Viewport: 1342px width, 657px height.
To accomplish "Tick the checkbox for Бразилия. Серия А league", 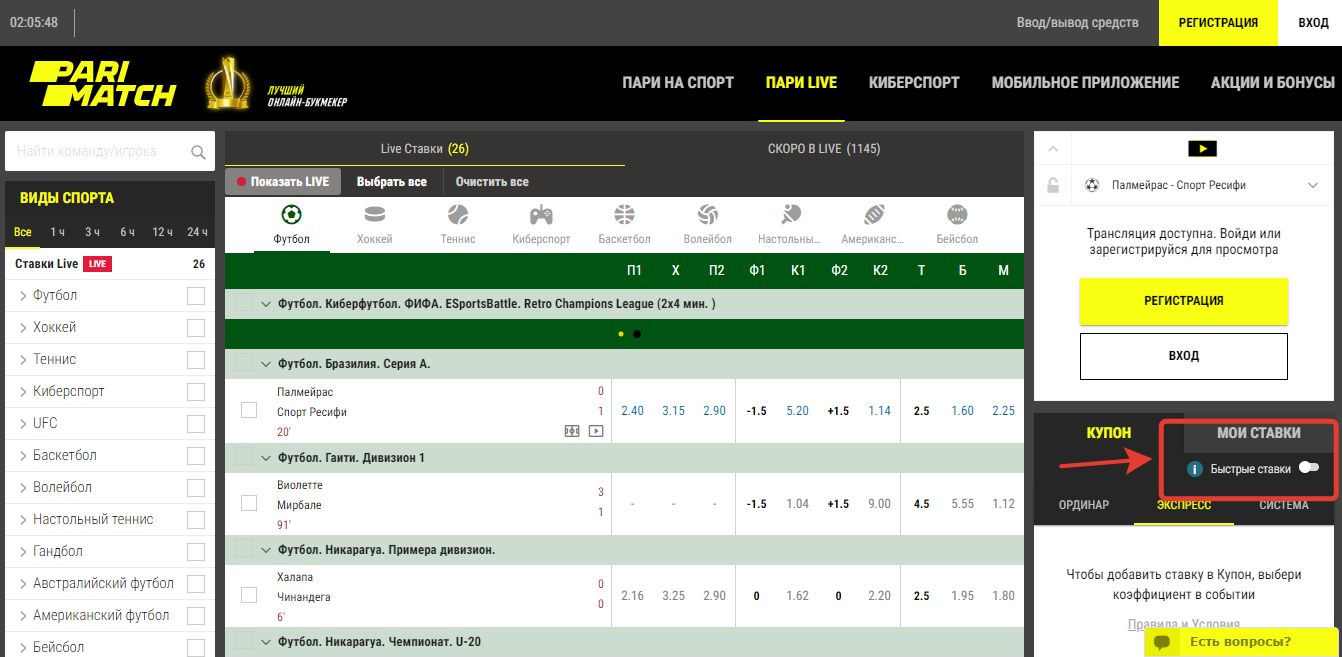I will [244, 363].
